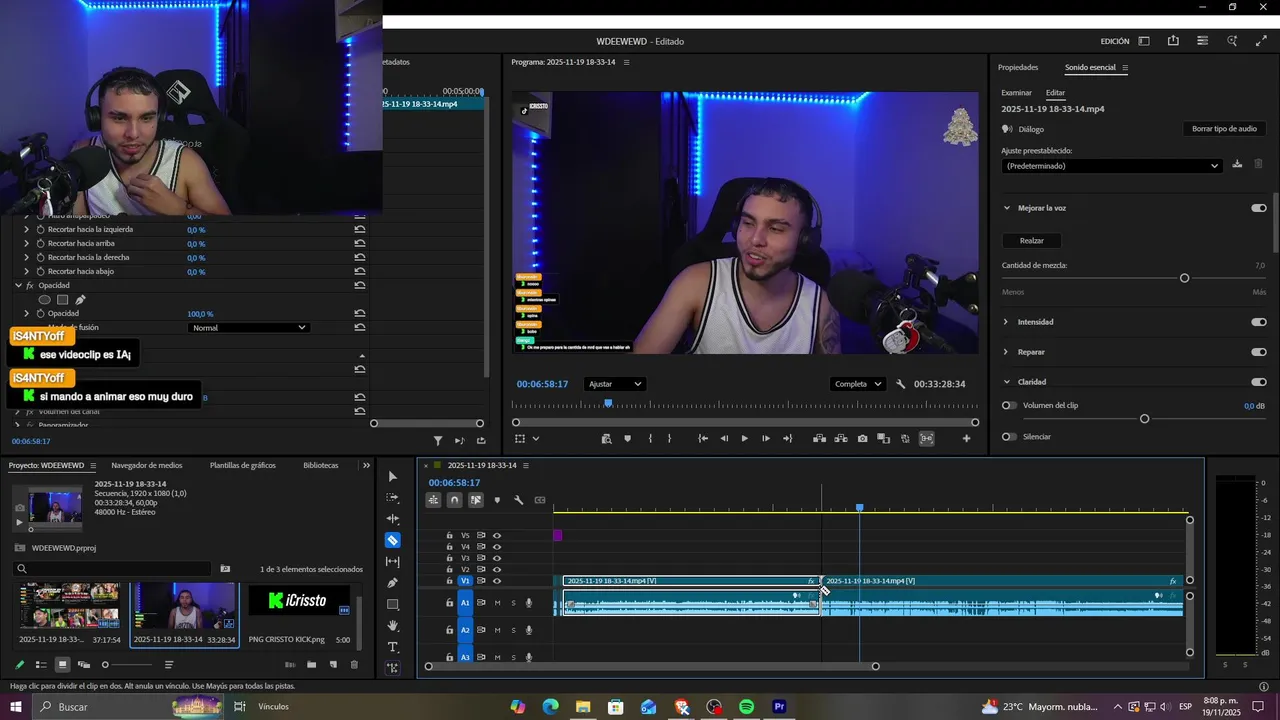Toggle the Claridad switch

[x=1259, y=382]
